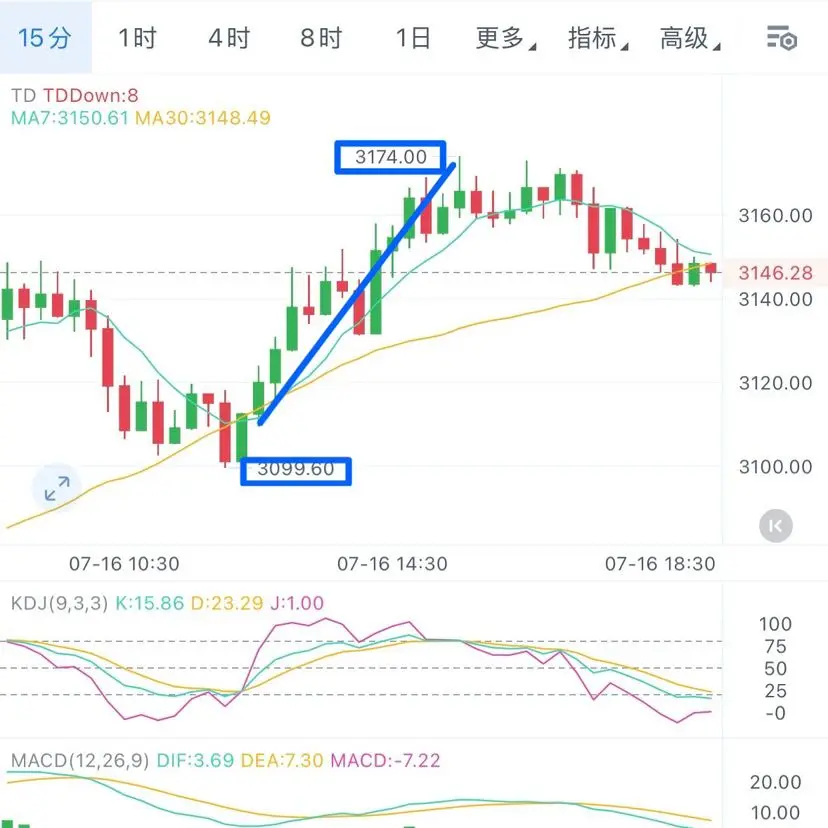
Task: Click the MA30:3148.49 label
Action: coord(203,118)
